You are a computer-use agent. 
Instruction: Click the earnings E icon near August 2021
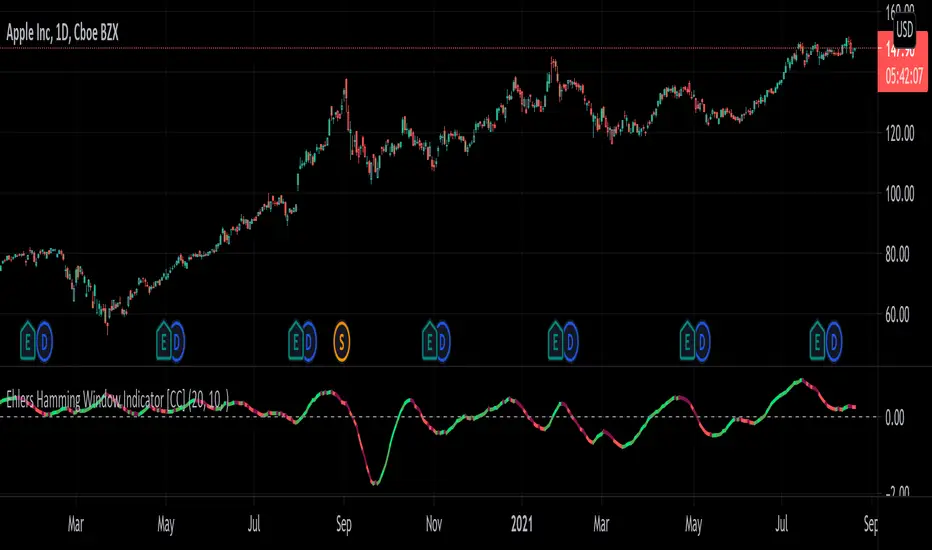click(x=817, y=341)
